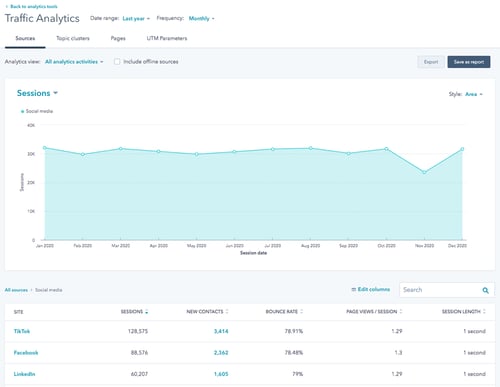Click the May 2020 data point

tap(197, 154)
